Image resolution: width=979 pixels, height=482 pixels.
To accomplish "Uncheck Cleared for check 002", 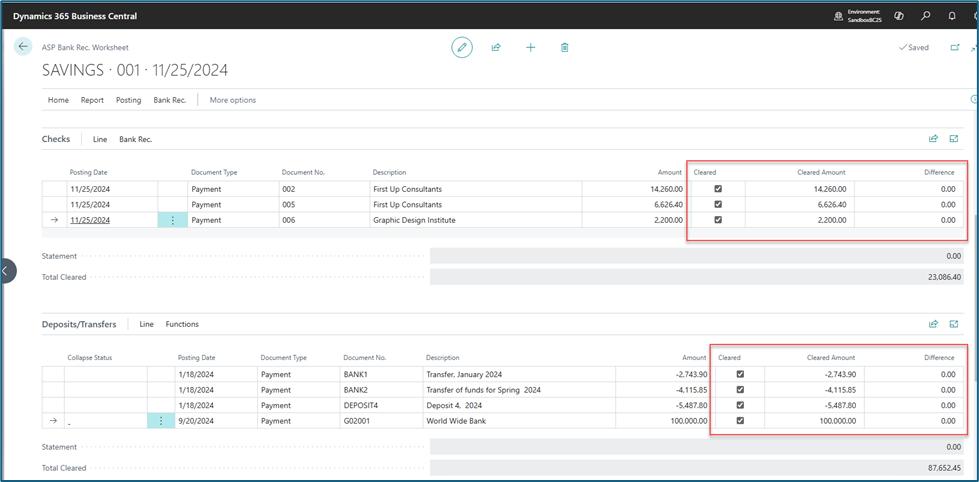I will pos(718,189).
